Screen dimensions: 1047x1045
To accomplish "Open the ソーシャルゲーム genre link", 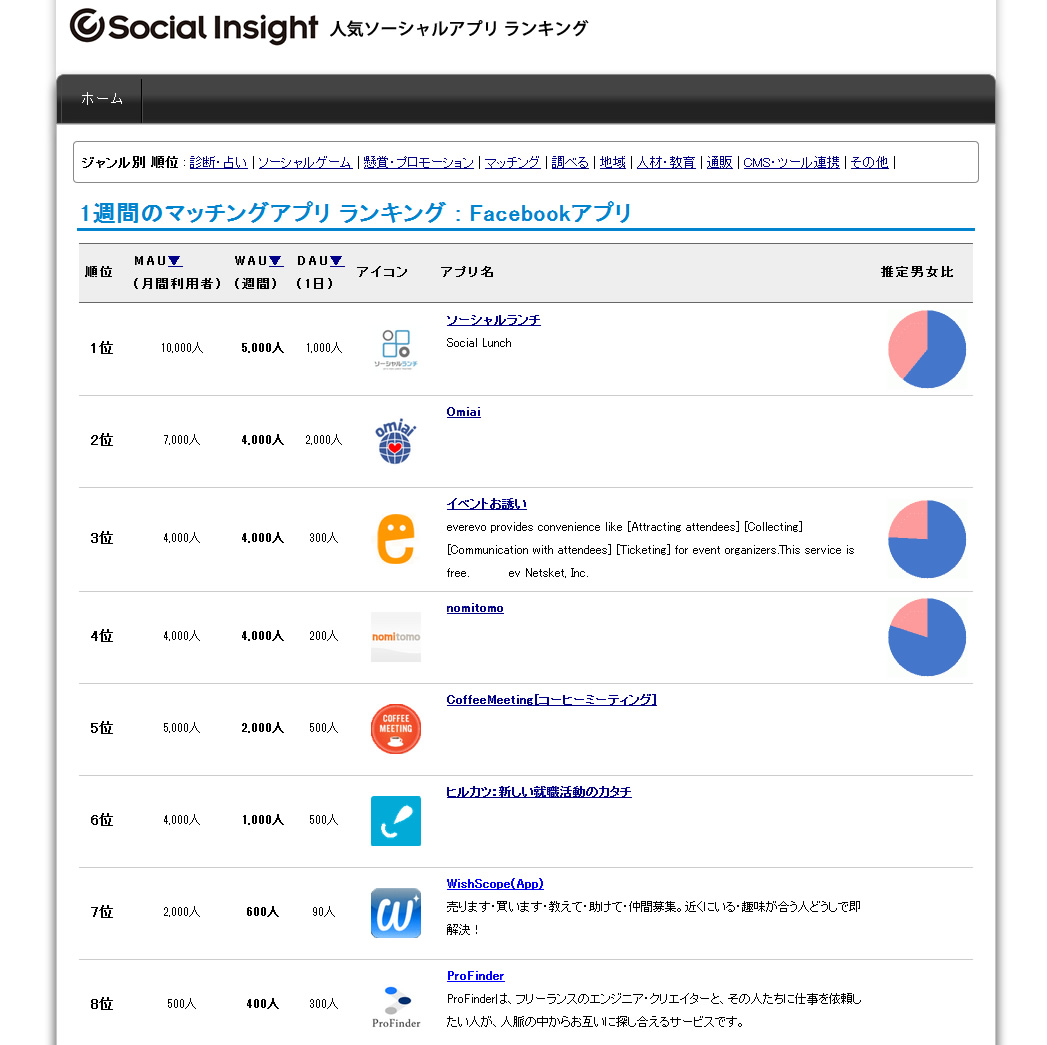I will (304, 162).
